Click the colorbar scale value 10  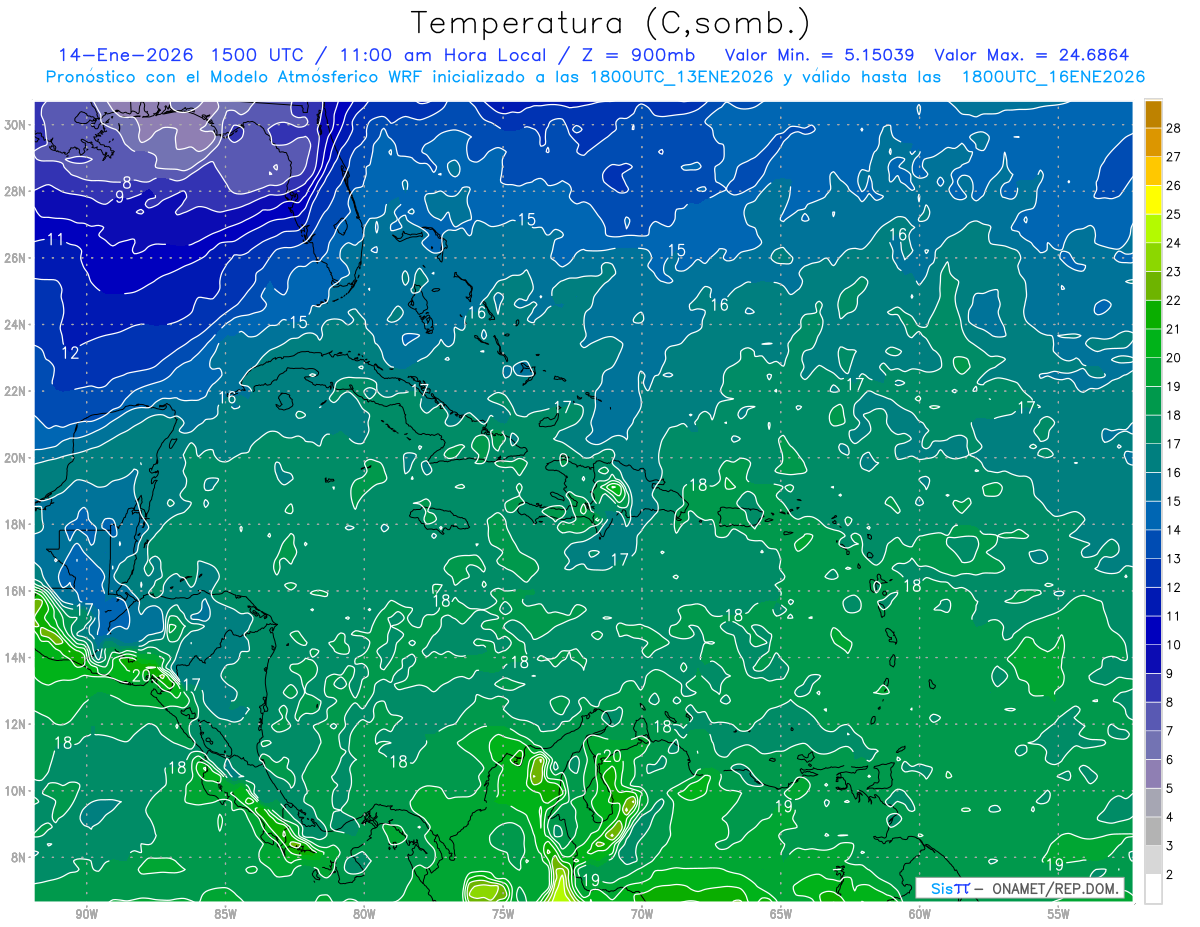pos(1174,645)
